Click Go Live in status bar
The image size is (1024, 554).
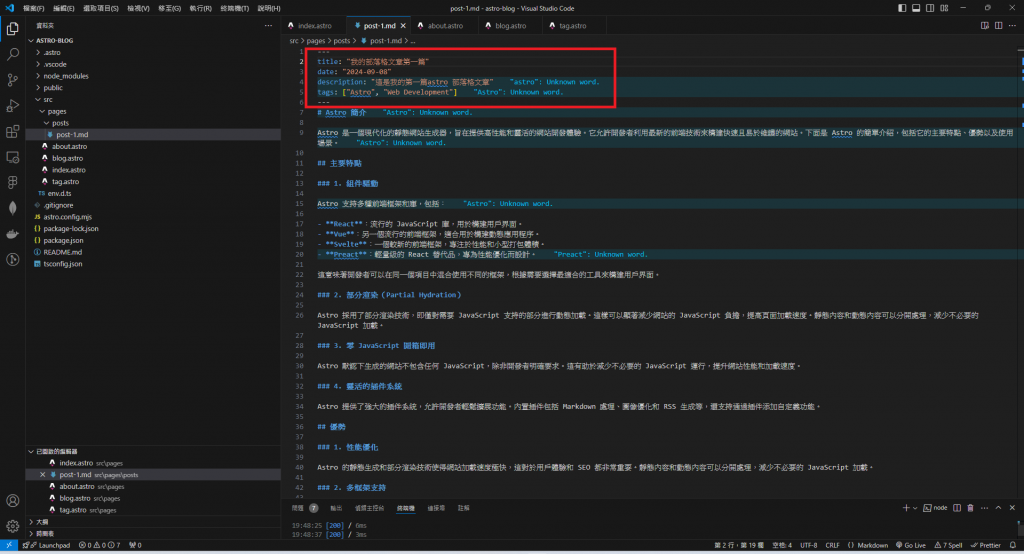coord(911,545)
